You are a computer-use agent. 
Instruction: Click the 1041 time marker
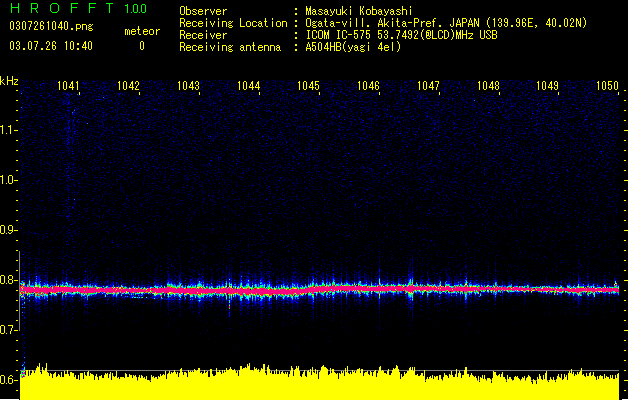(x=68, y=86)
